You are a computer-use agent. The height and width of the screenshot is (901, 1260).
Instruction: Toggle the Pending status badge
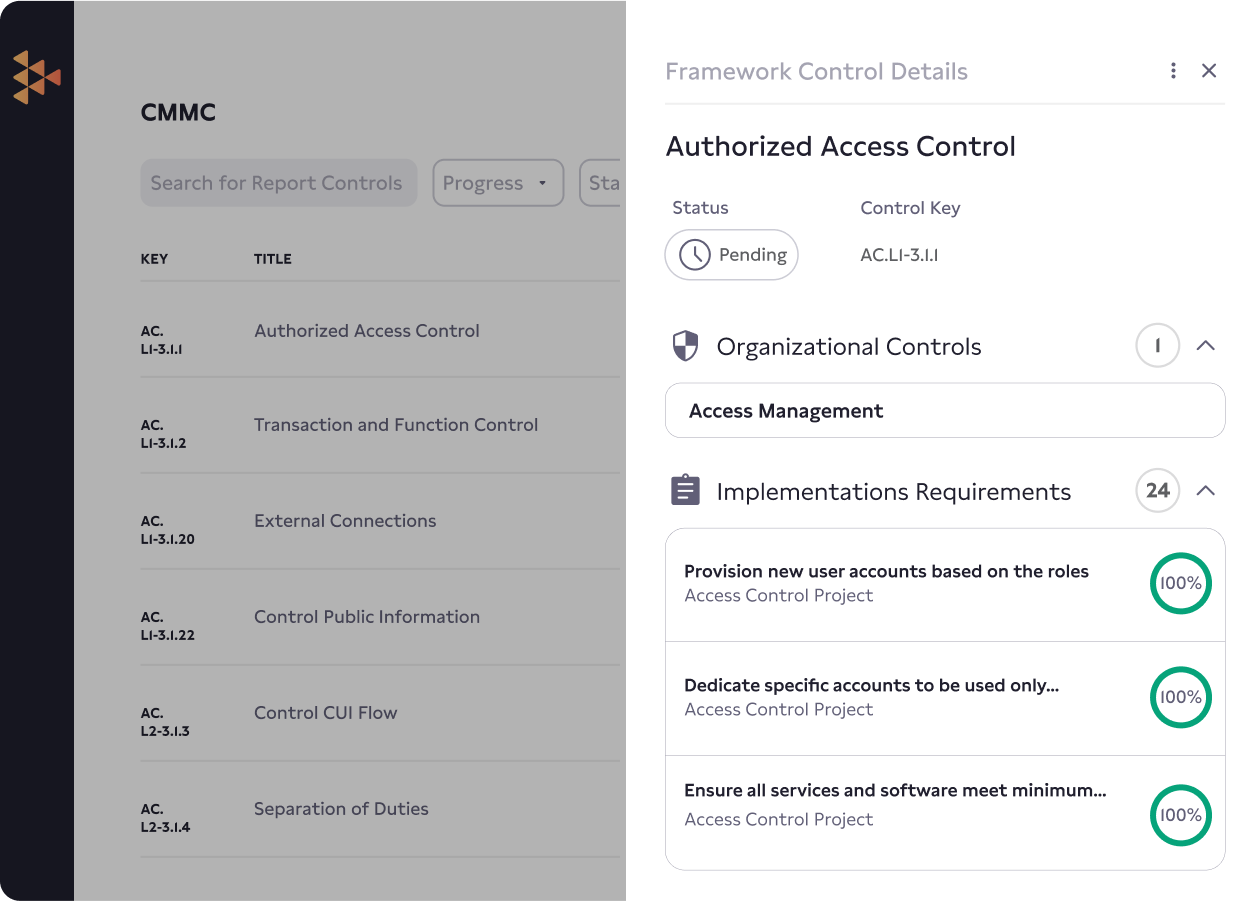click(731, 255)
